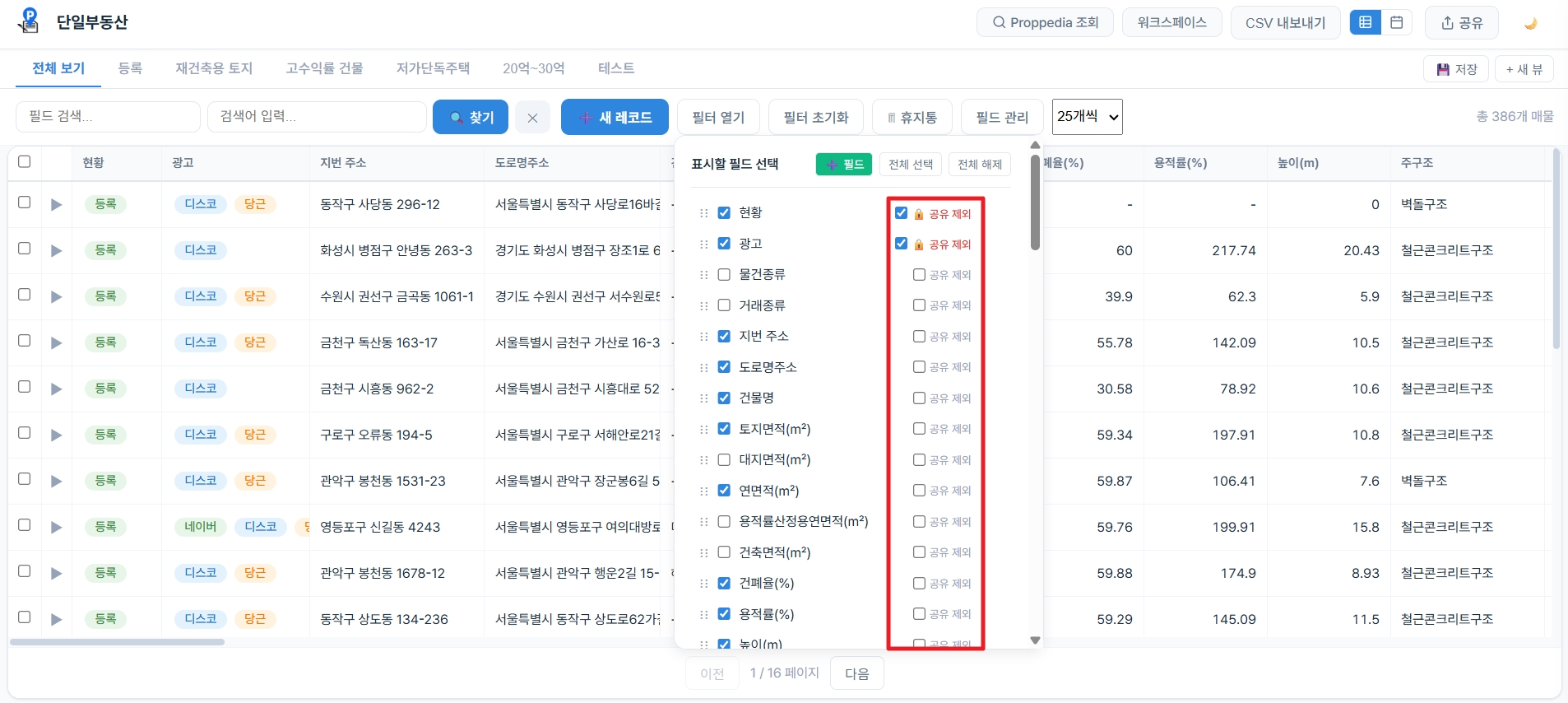Click the 공유 share button
The image size is (1568, 703).
click(x=1461, y=22)
